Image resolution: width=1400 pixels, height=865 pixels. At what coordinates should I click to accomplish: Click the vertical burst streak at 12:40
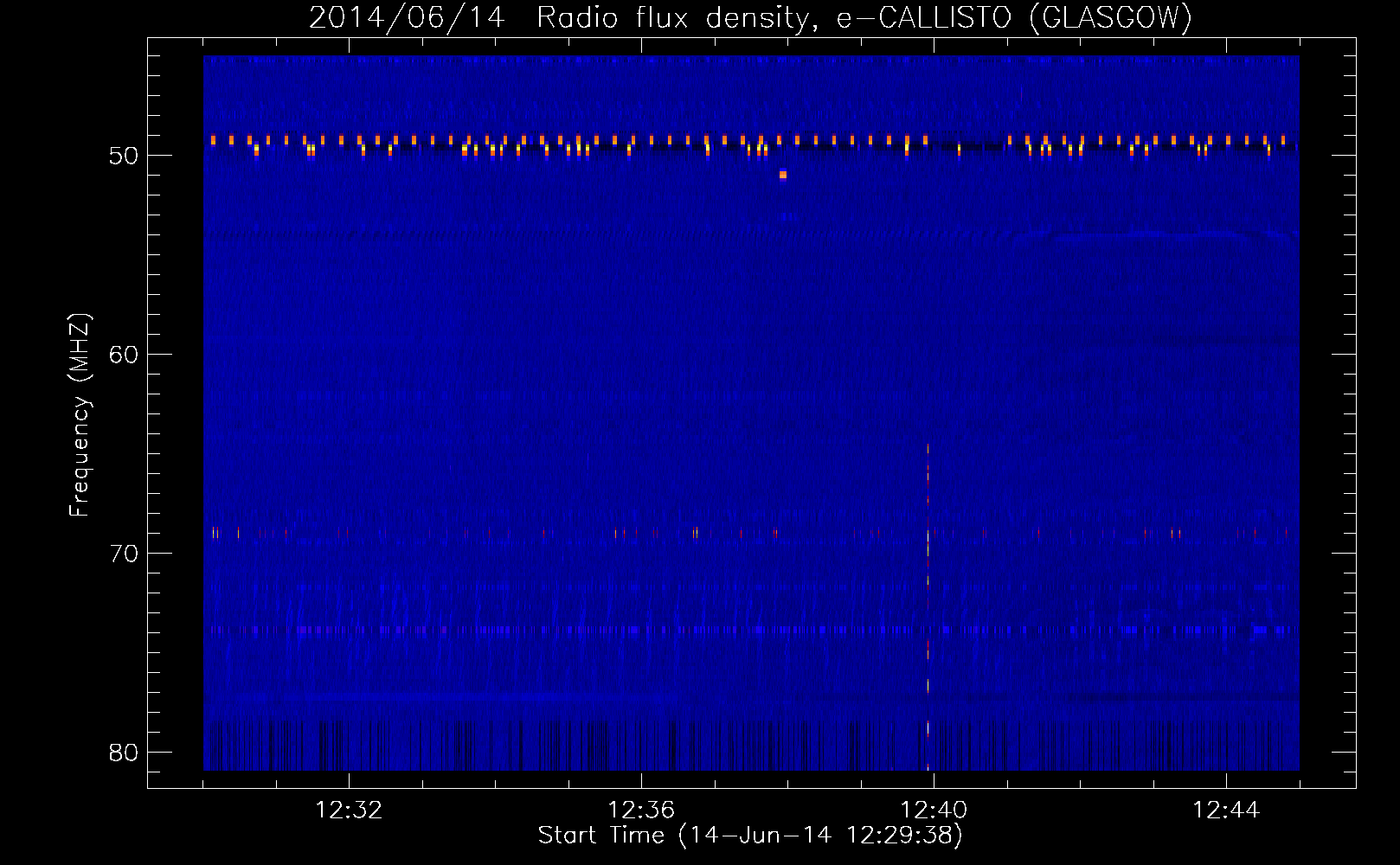928,605
